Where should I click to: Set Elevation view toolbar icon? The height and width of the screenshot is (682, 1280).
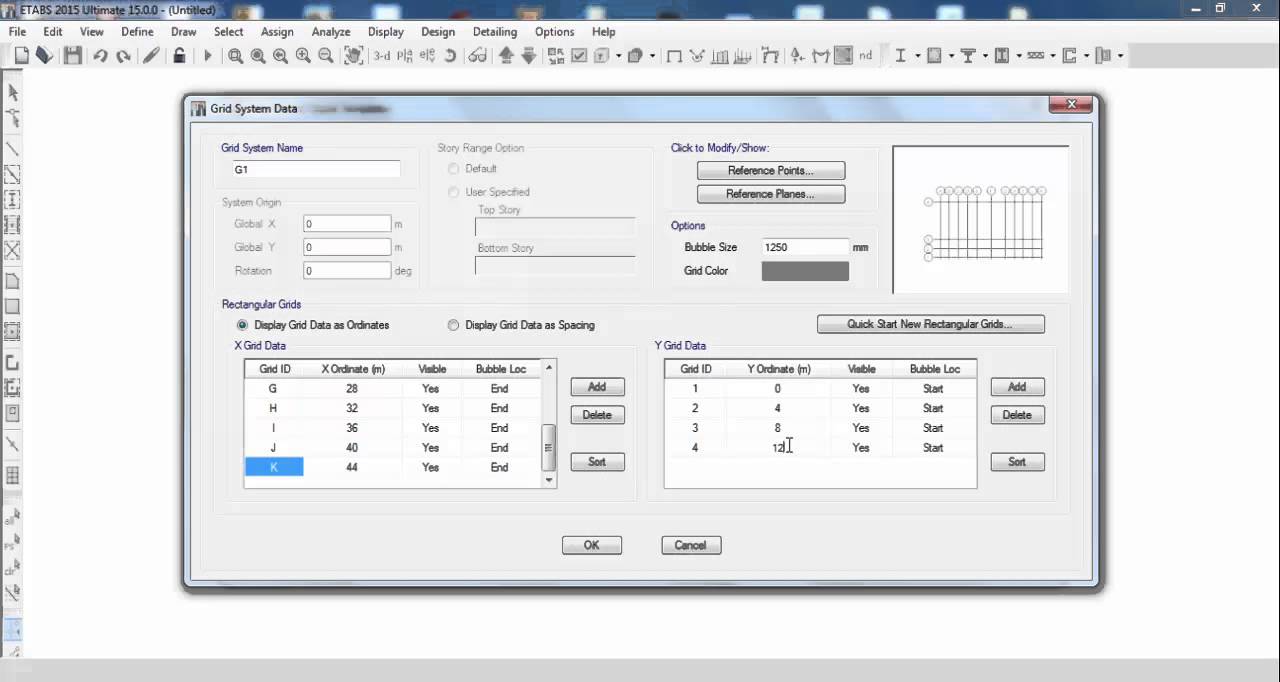(427, 56)
